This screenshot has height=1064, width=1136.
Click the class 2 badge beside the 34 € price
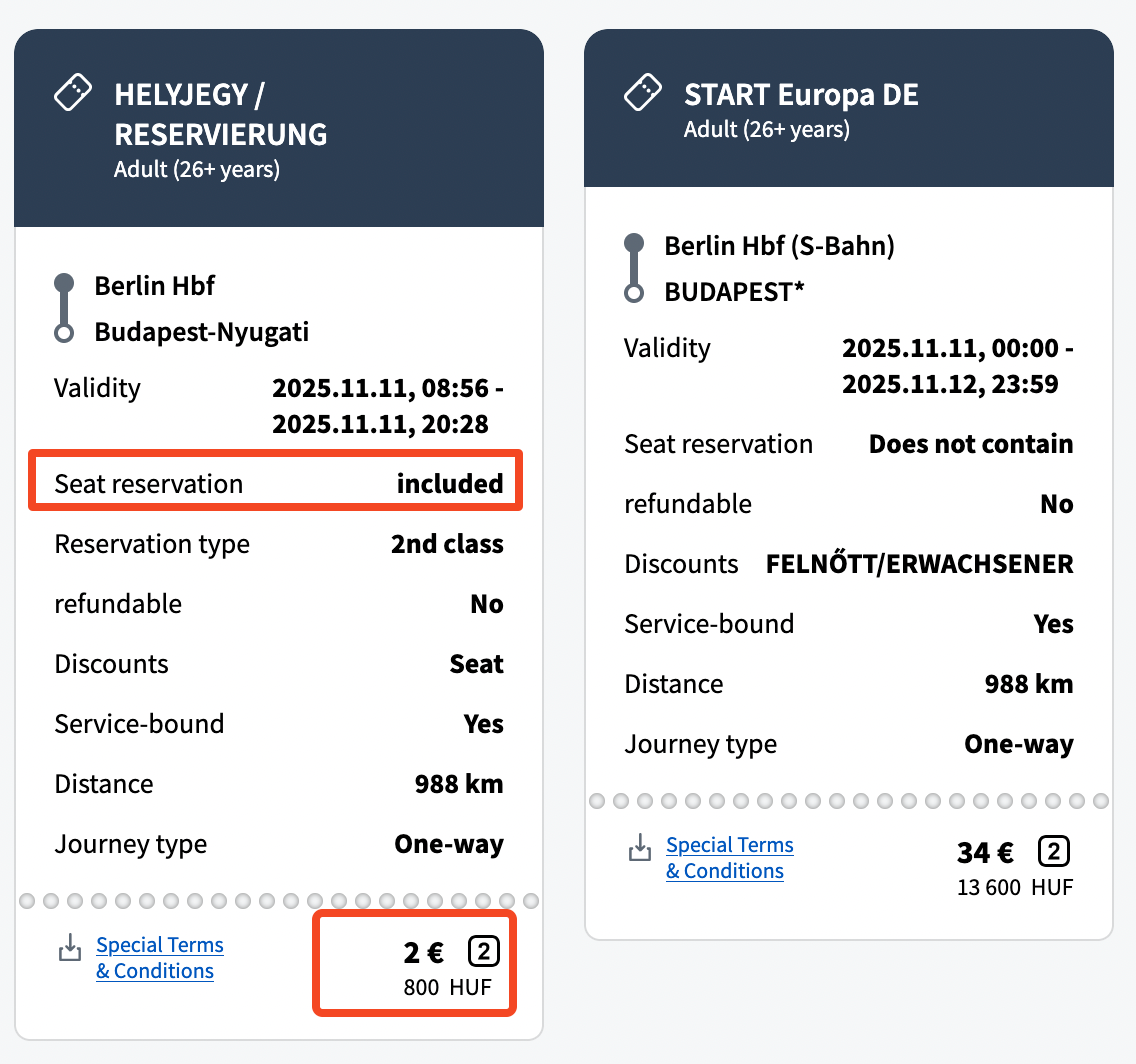pyautogui.click(x=1054, y=852)
